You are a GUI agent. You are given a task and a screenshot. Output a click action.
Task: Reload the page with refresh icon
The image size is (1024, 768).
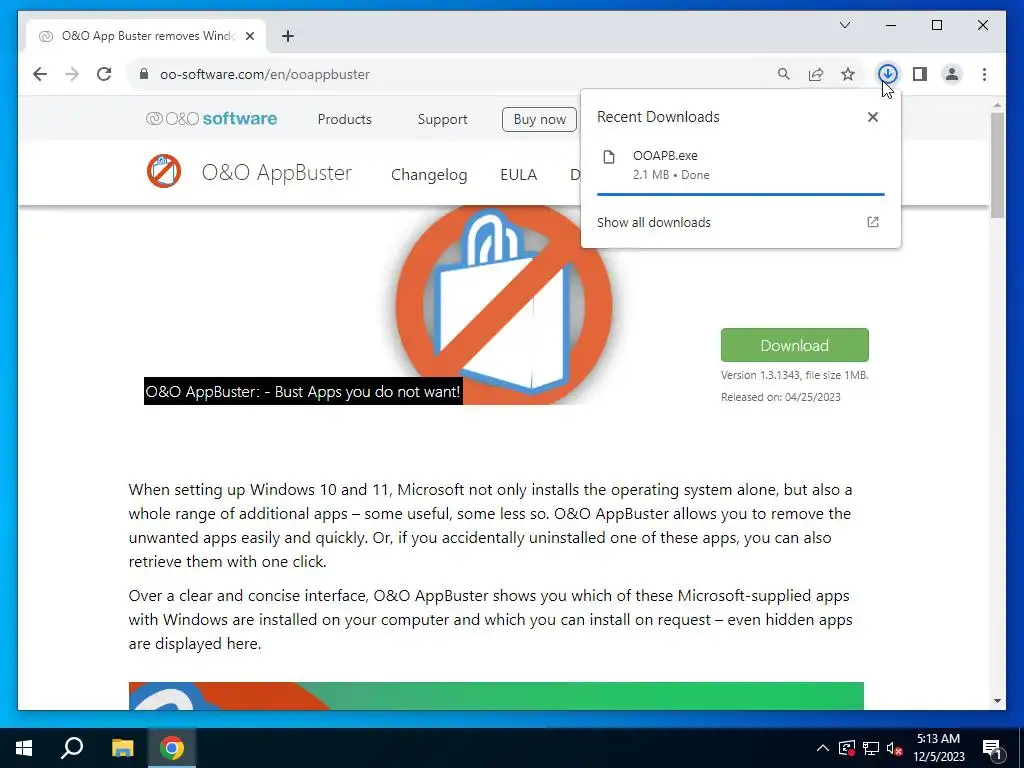(x=104, y=74)
